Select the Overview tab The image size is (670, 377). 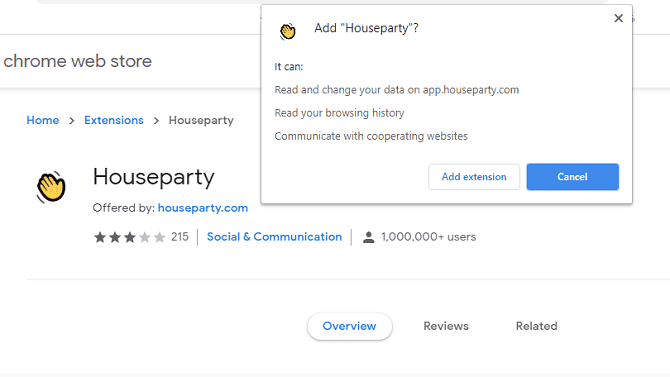coord(350,326)
